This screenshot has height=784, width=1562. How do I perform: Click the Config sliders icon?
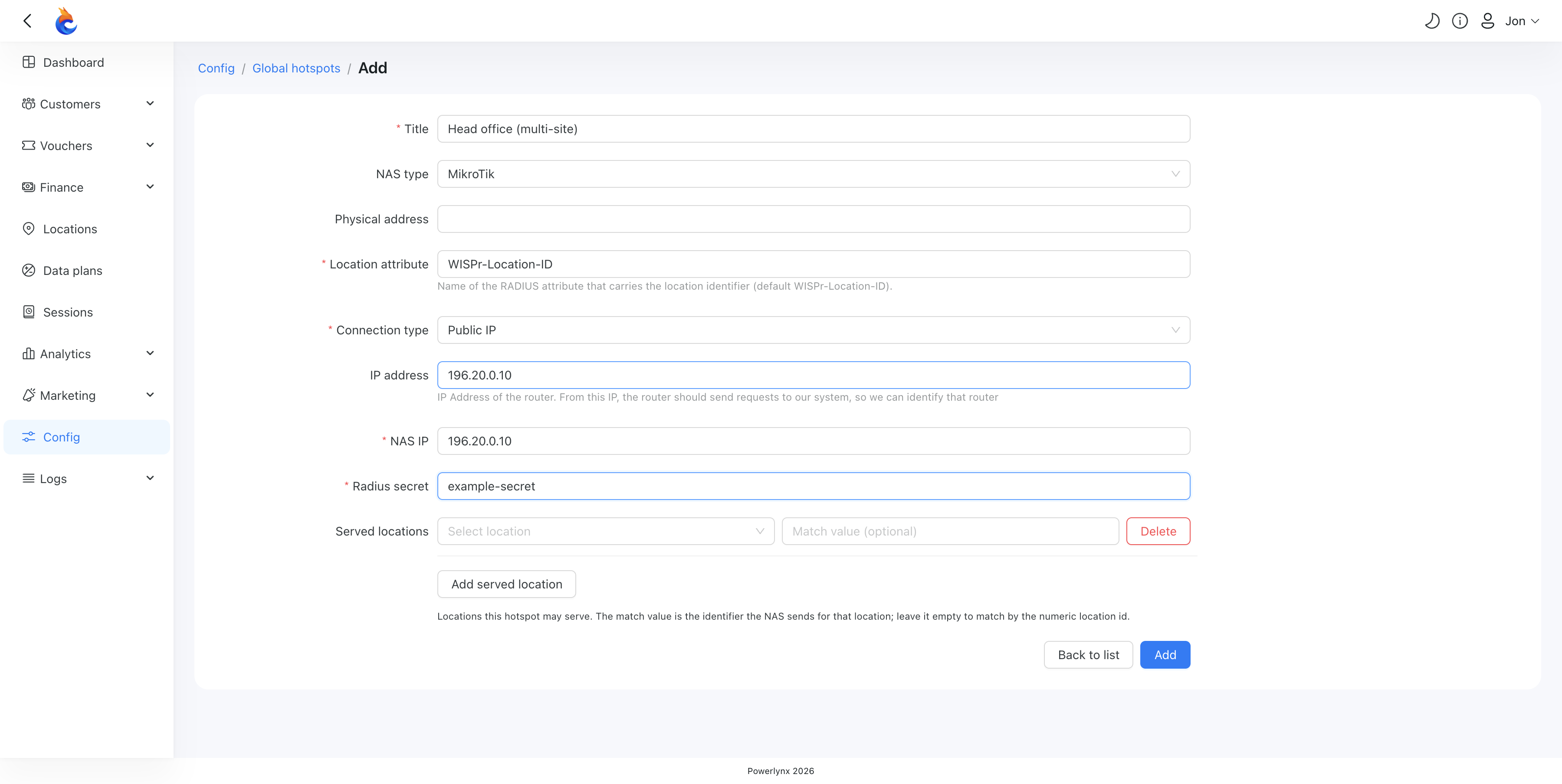click(29, 437)
